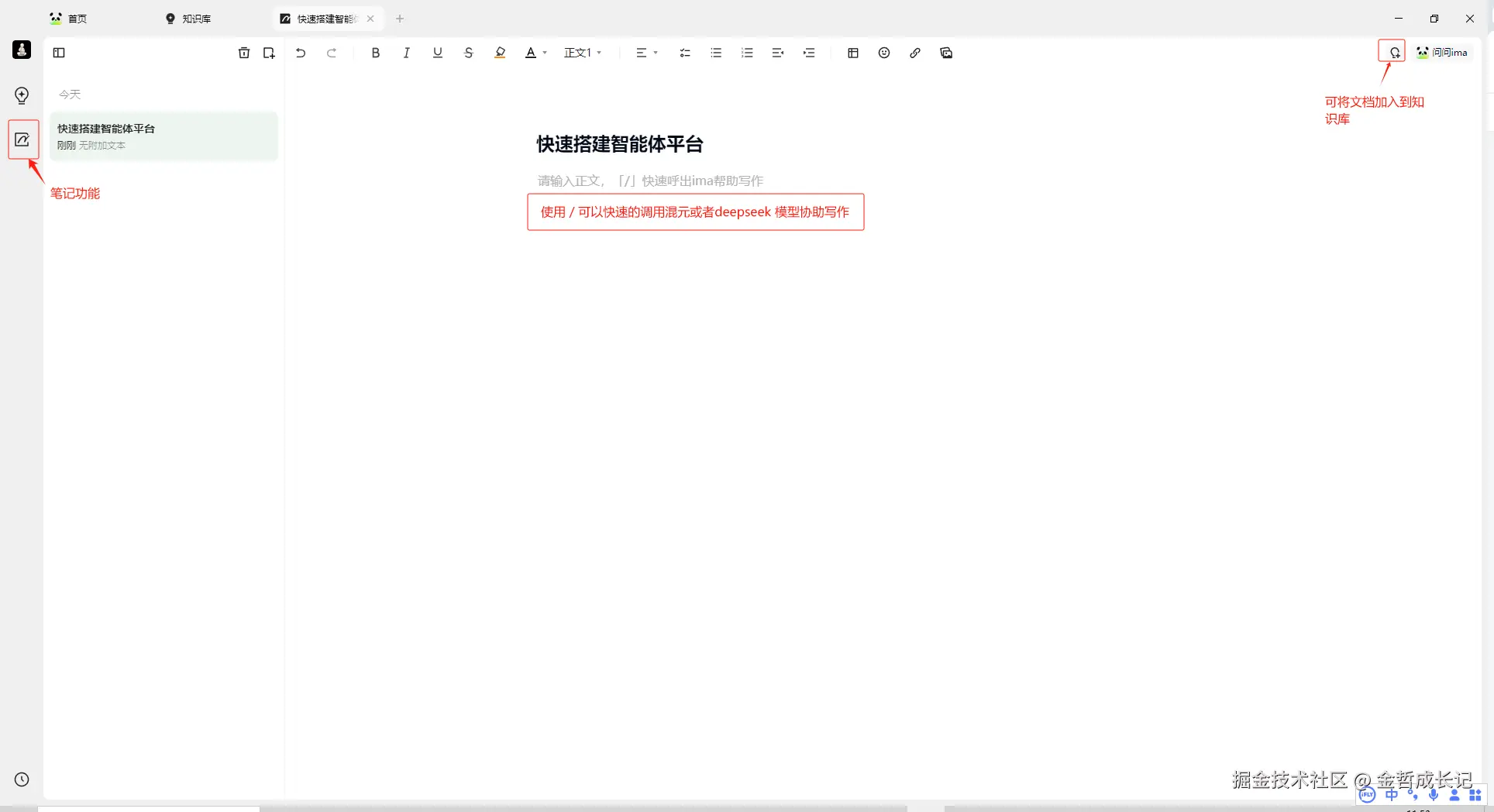The image size is (1494, 812).
Task: Close the 快速搭建智能体 note tab
Action: click(x=370, y=19)
